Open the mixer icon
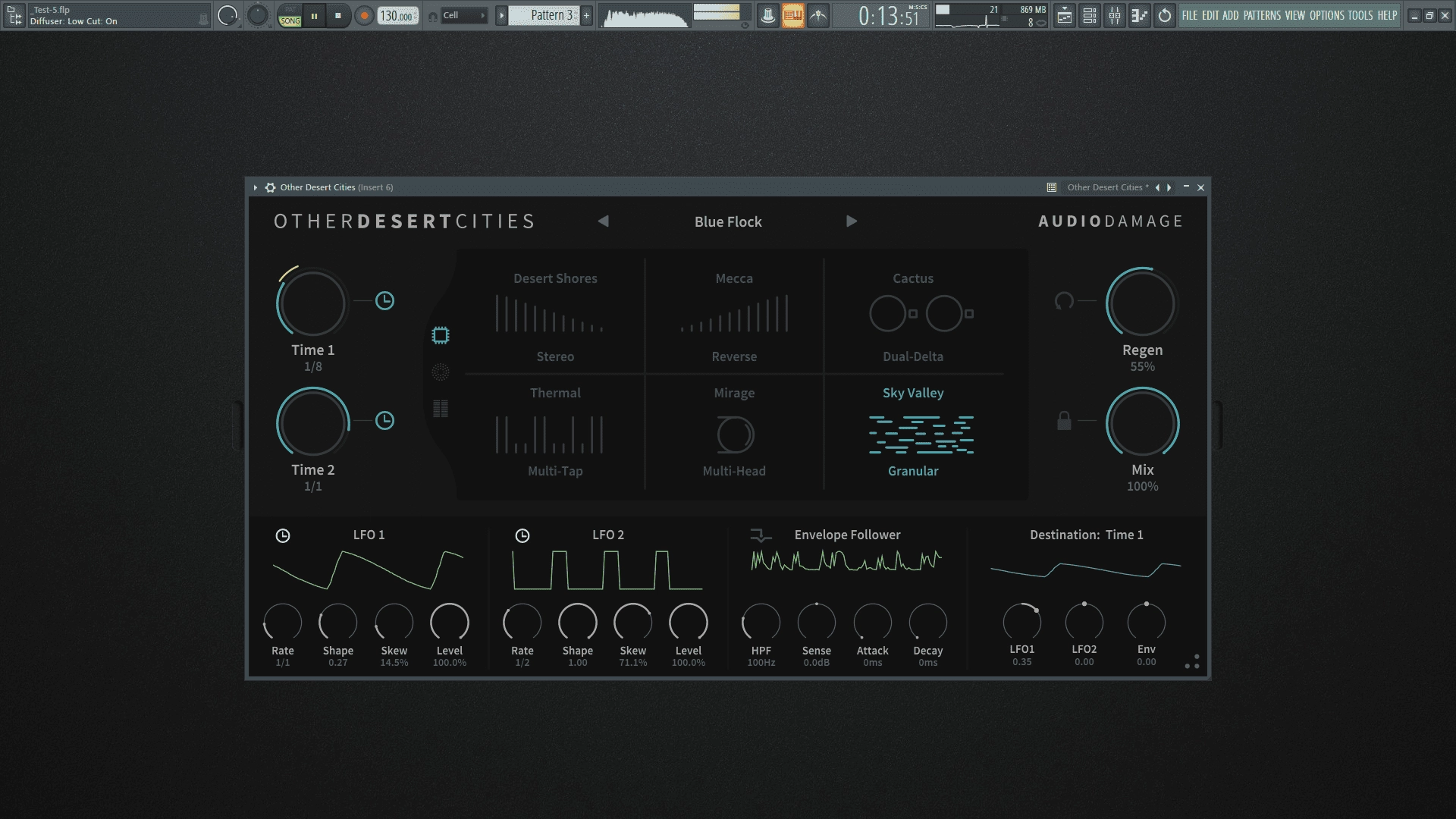This screenshot has width=1456, height=819. [1115, 15]
